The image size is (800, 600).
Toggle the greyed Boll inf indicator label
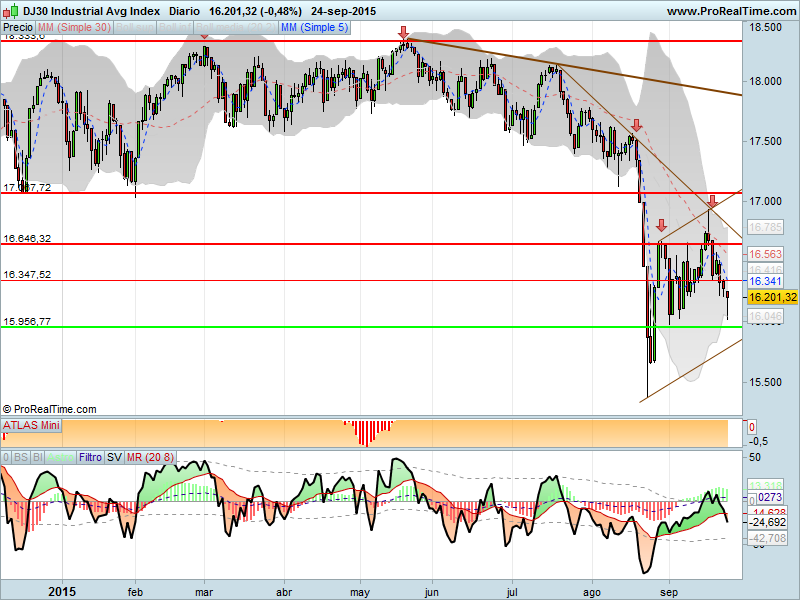point(175,28)
